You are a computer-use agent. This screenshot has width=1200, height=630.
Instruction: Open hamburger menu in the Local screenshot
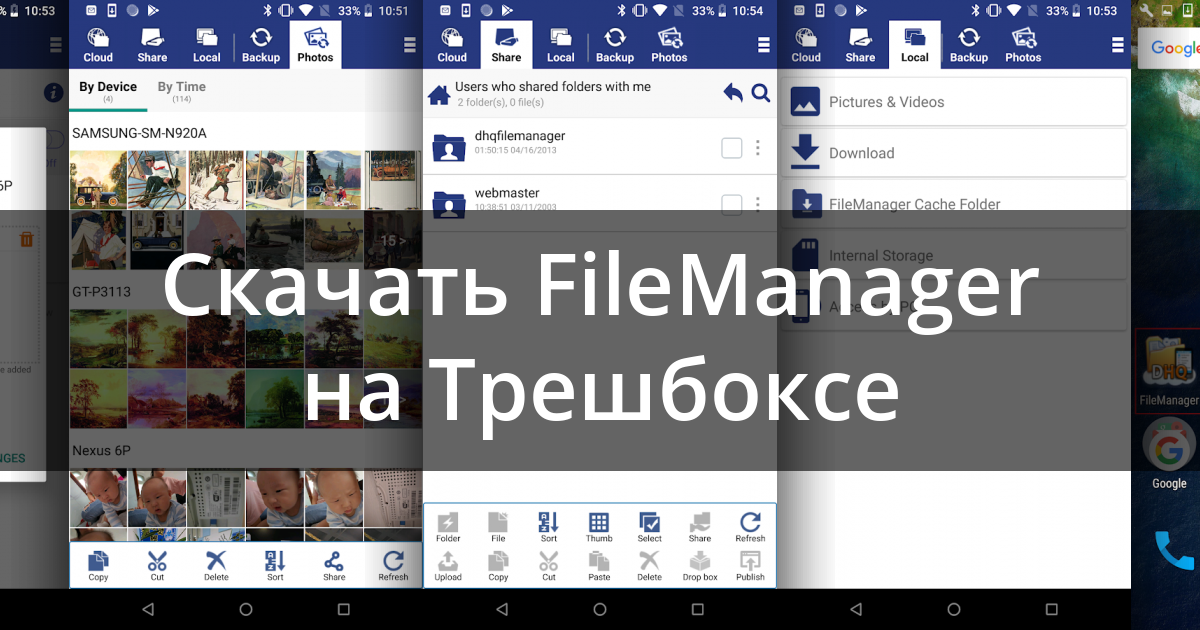(x=1118, y=45)
